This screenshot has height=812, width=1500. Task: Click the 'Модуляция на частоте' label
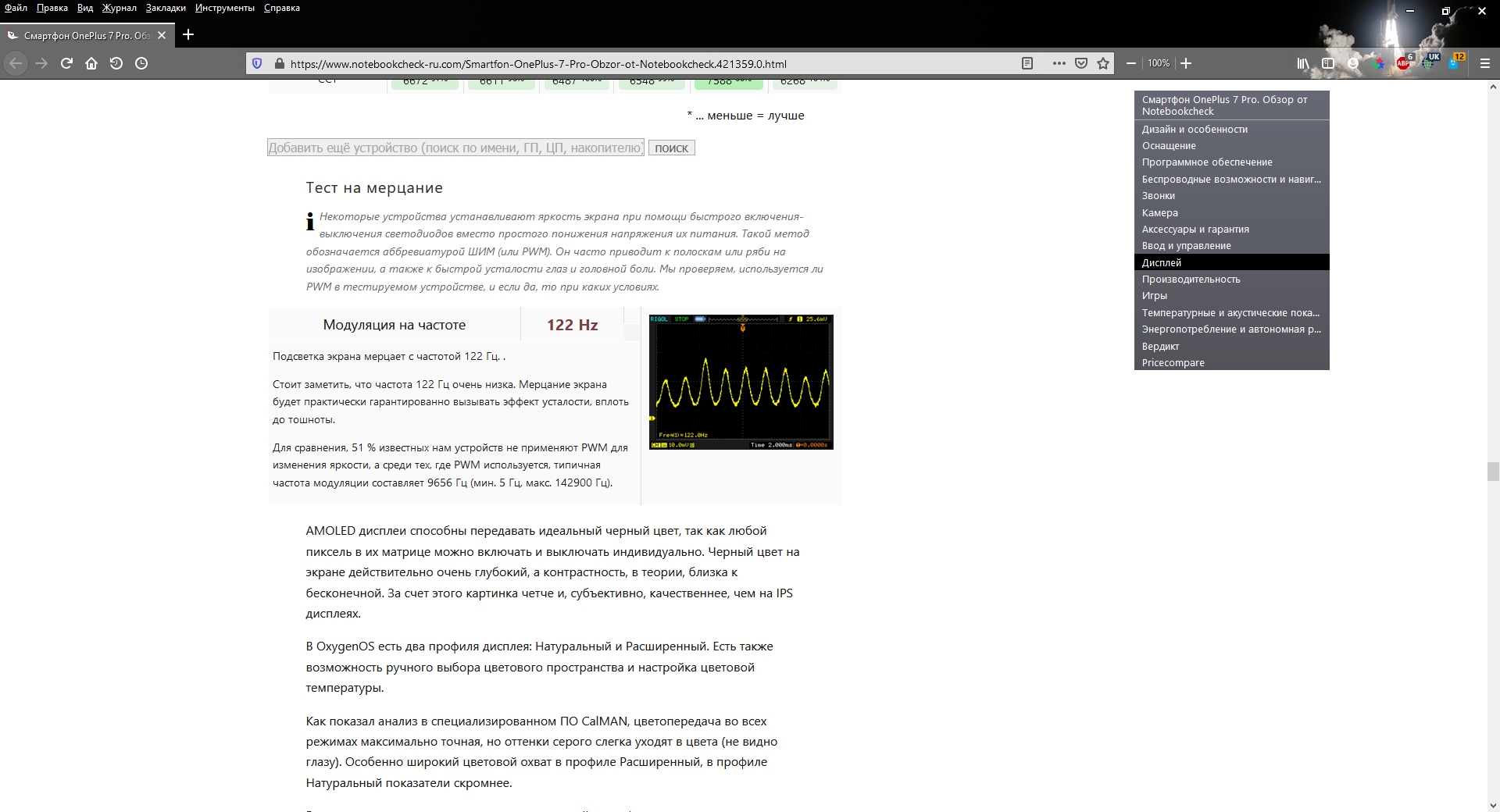(x=395, y=325)
